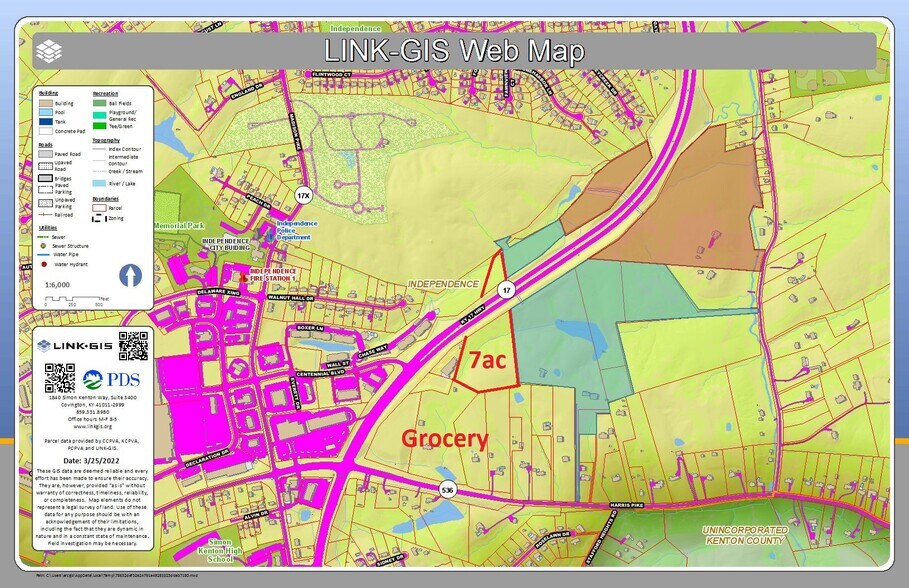Click the Sewer Structure legend symbol
Image resolution: width=909 pixels, height=588 pixels.
point(45,246)
